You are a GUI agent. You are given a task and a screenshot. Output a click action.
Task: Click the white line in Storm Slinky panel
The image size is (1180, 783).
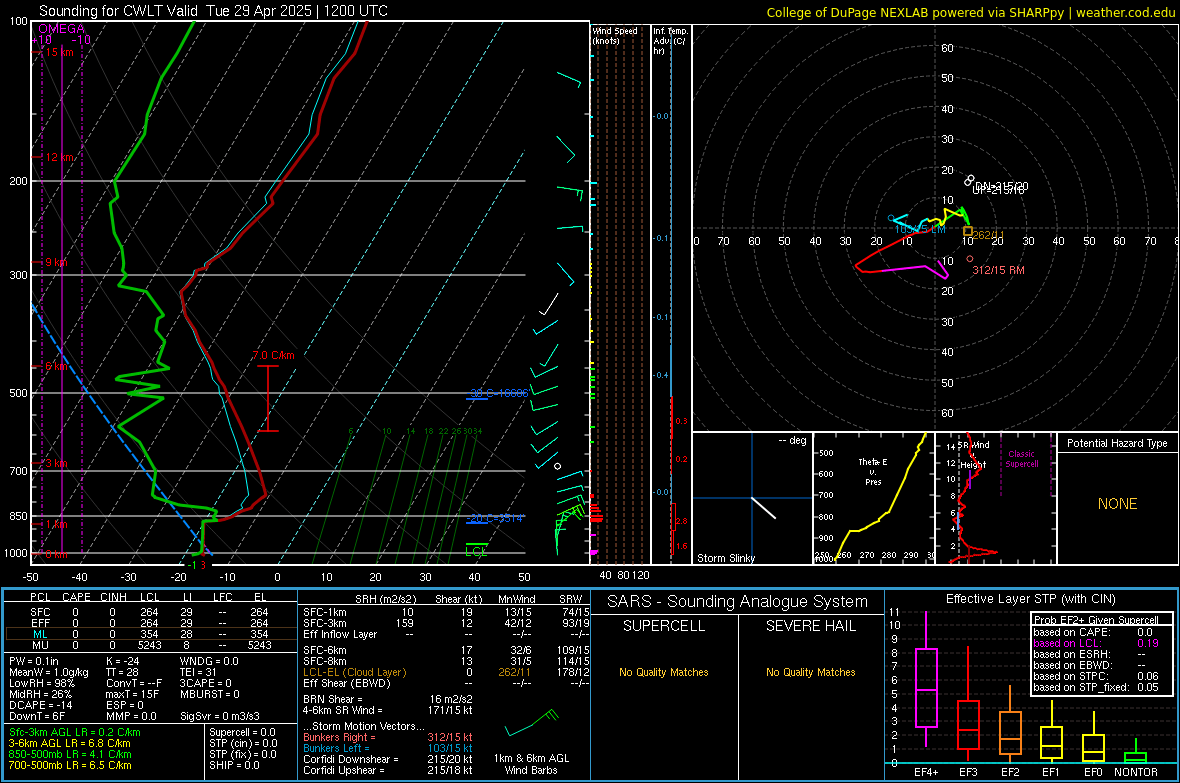point(763,507)
